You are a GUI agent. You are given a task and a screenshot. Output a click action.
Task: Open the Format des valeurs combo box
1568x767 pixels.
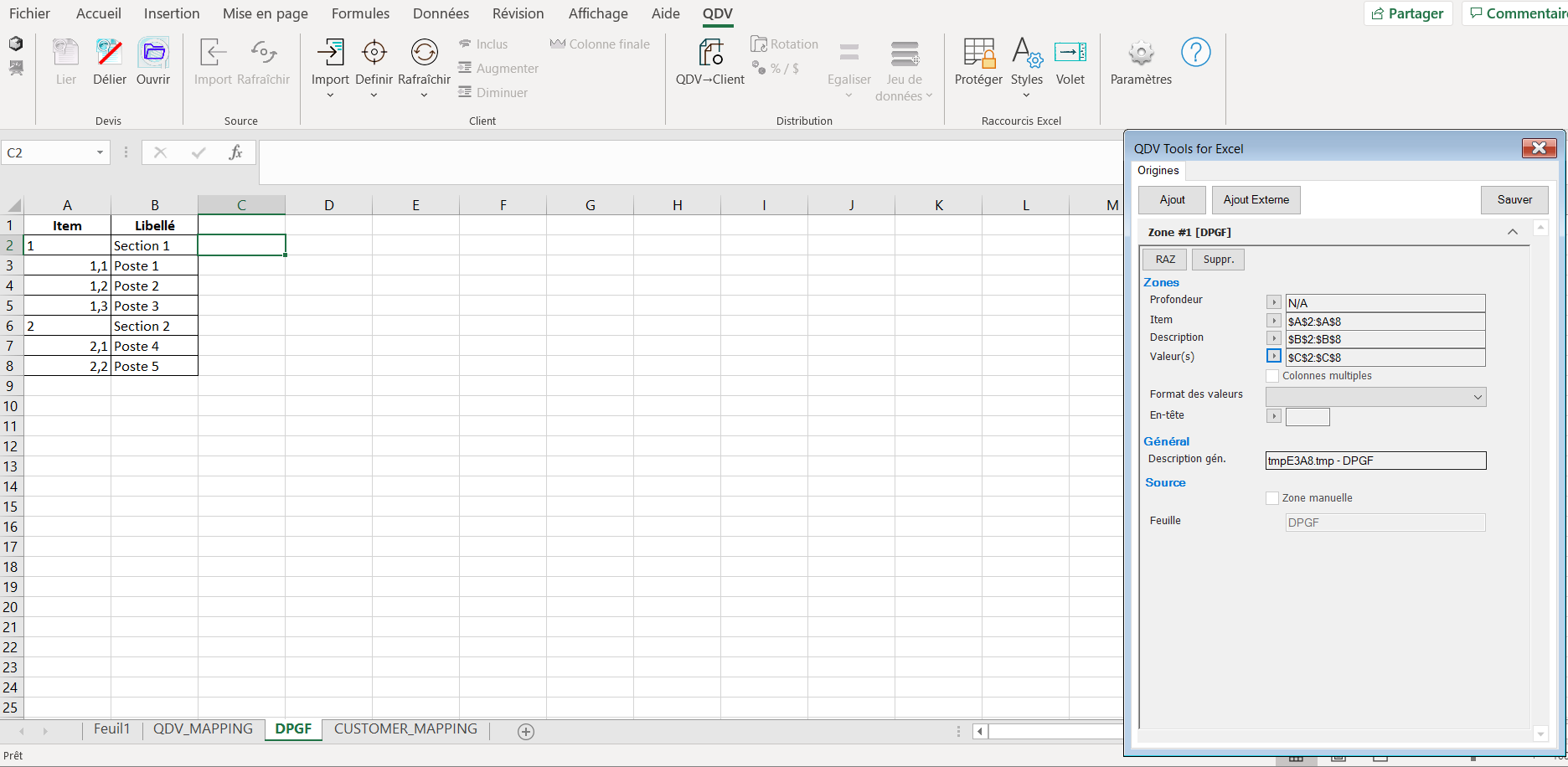1376,397
